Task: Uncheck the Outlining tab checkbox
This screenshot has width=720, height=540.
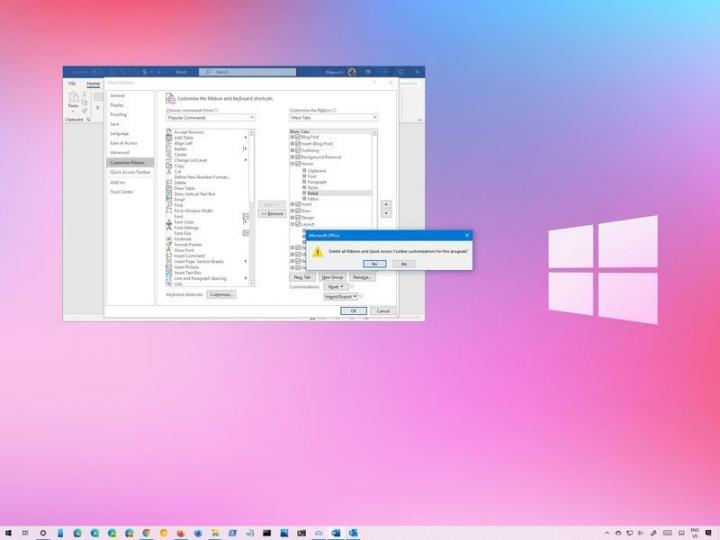Action: tap(297, 150)
